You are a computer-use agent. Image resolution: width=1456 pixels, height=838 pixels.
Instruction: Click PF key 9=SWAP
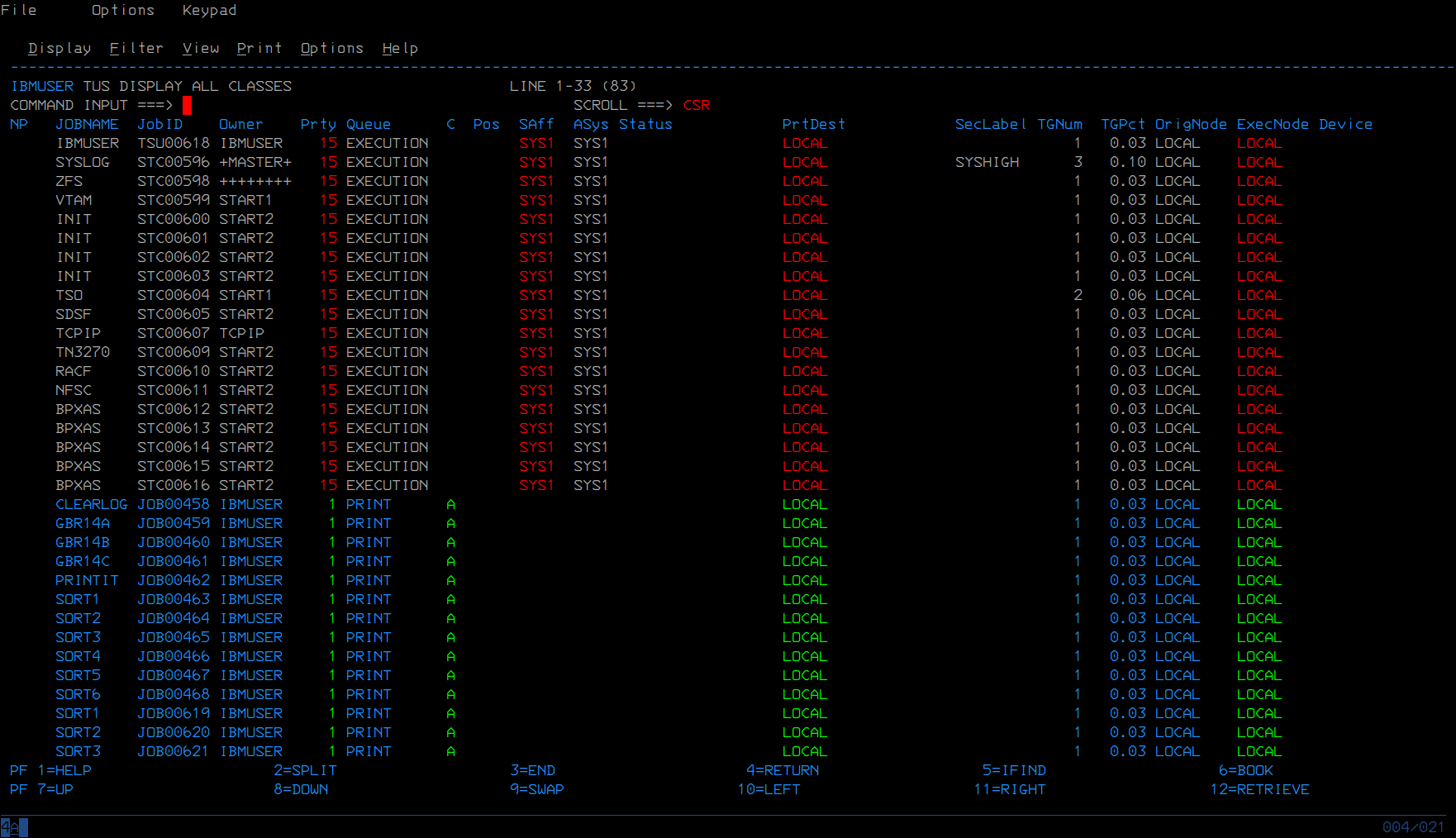[536, 789]
